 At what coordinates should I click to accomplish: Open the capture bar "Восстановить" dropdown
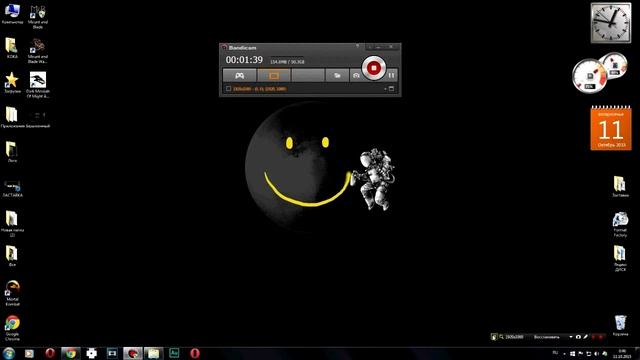point(571,337)
